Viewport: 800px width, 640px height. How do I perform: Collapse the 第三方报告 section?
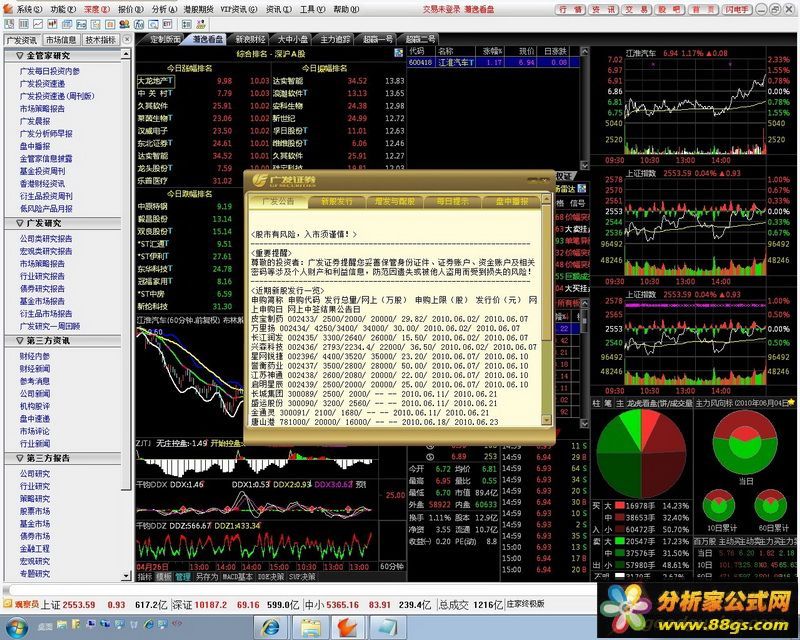19,458
